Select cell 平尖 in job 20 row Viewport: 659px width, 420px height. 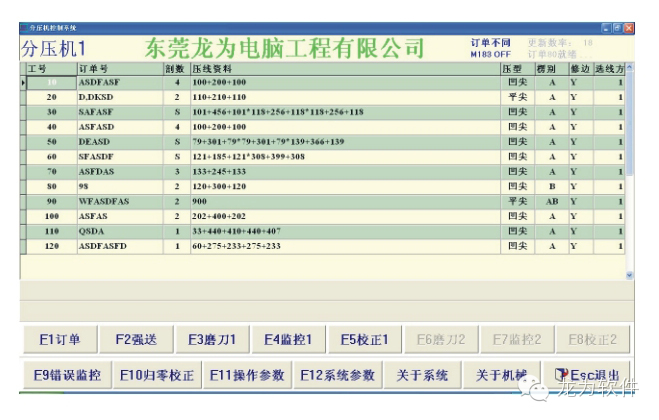(x=517, y=97)
